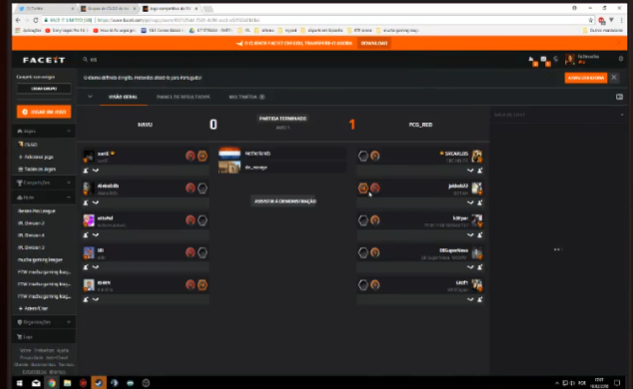Expand details under NAVU captain row
Screen dimensions: 633x389
coord(96,170)
